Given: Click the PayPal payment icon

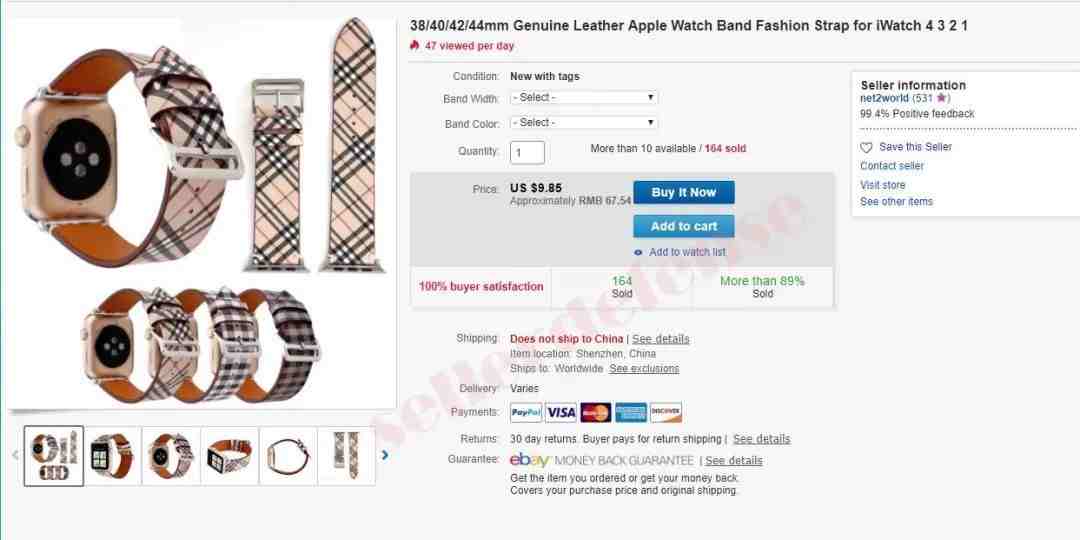Looking at the screenshot, I should click(x=526, y=413).
